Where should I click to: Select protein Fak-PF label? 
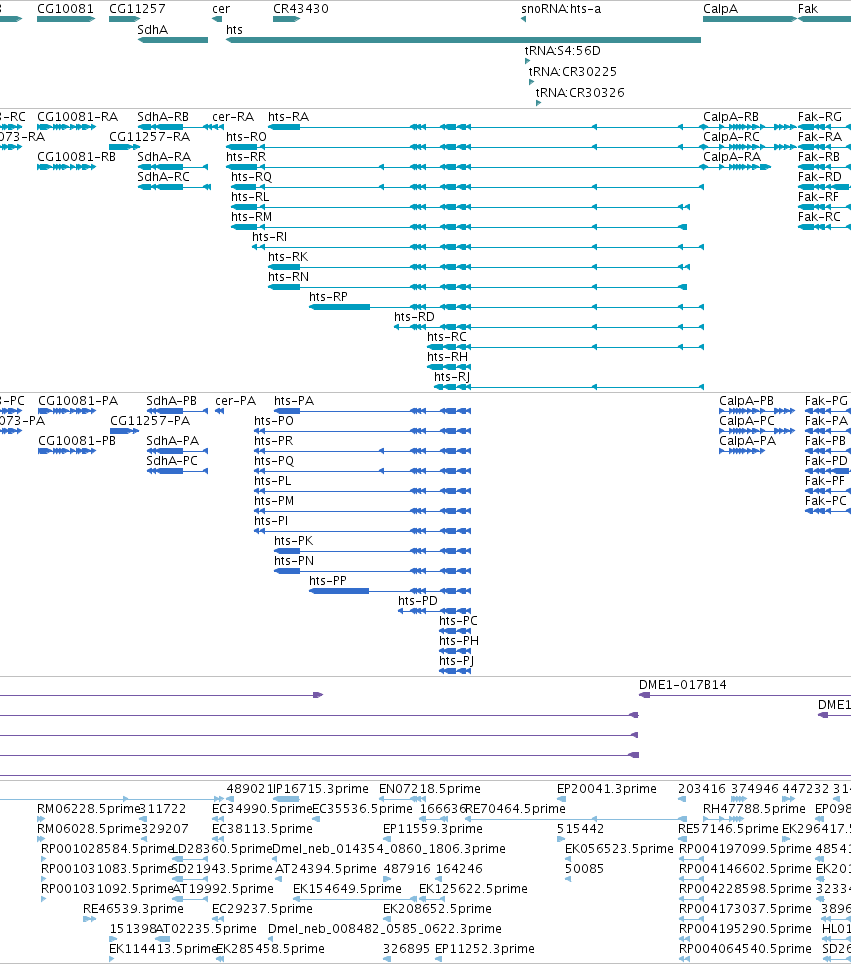[825, 481]
